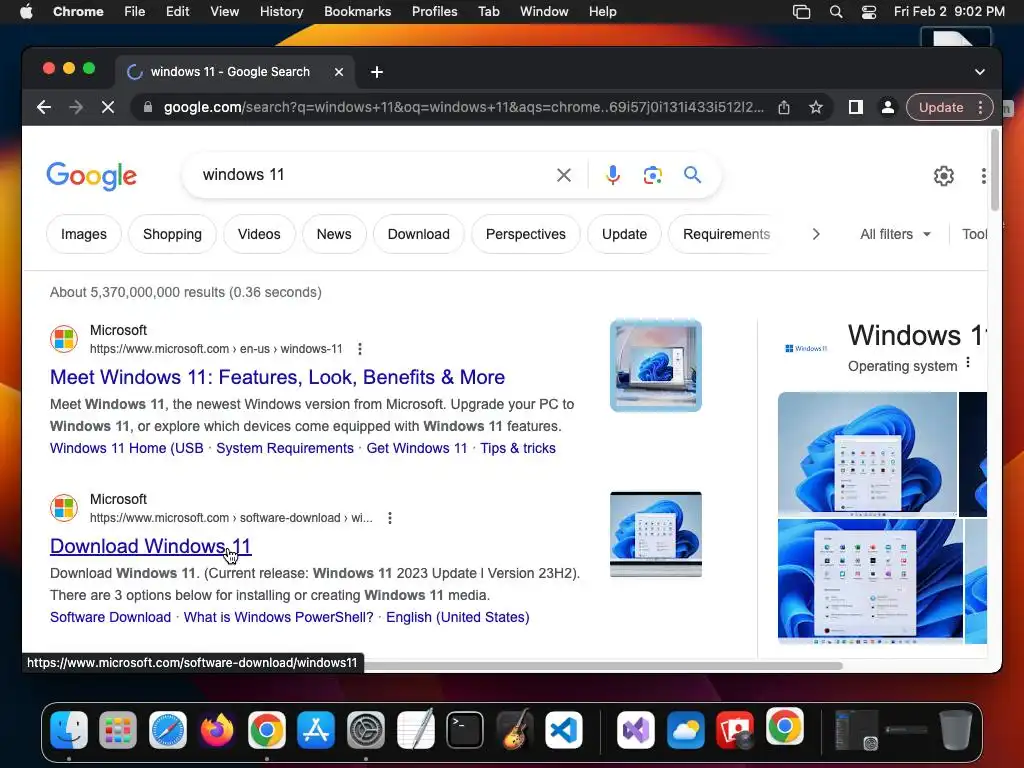Open the Chrome profile avatar
The height and width of the screenshot is (768, 1024).
pyautogui.click(x=888, y=107)
